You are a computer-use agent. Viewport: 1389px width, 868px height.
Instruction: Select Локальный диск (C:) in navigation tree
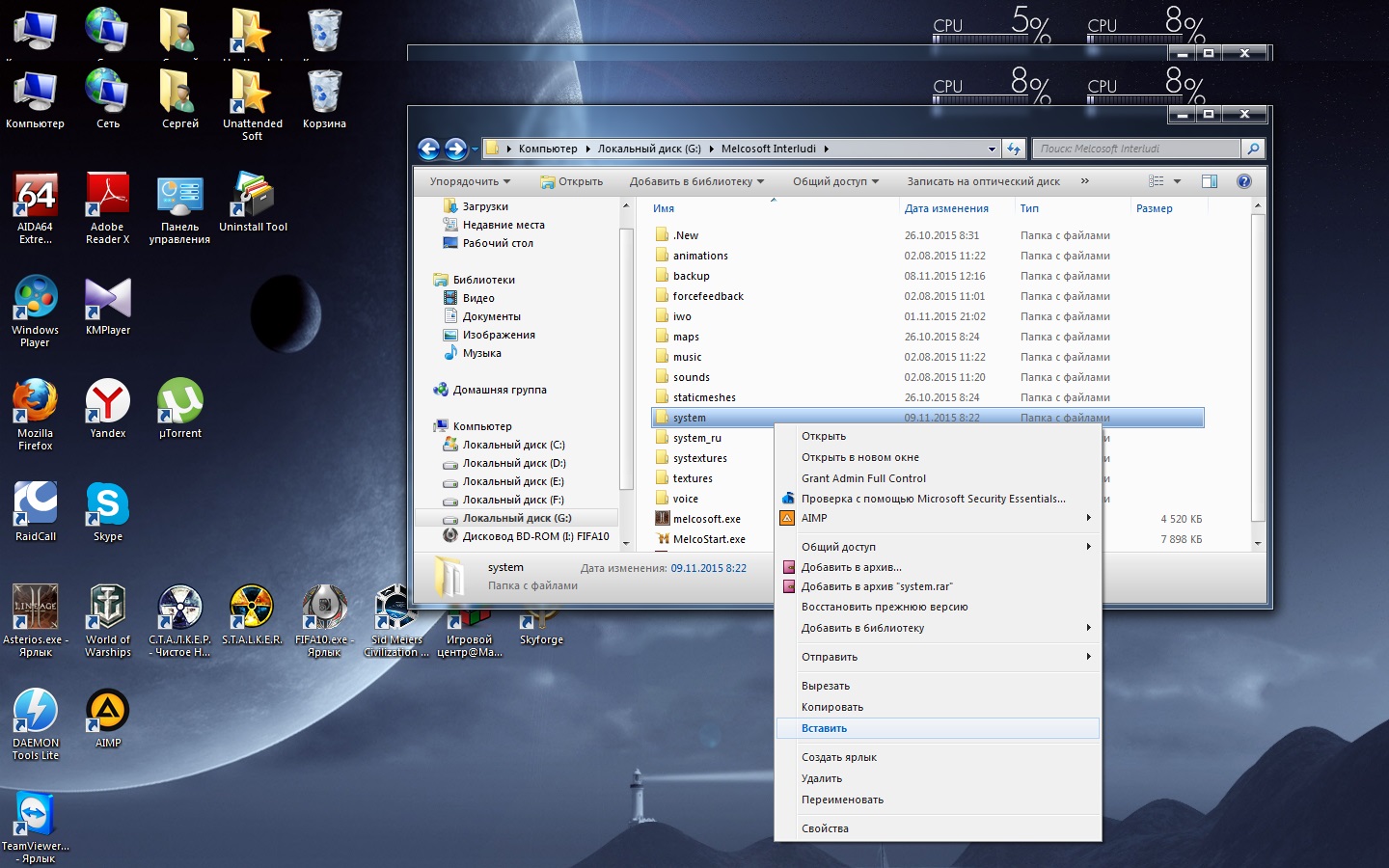click(x=513, y=445)
